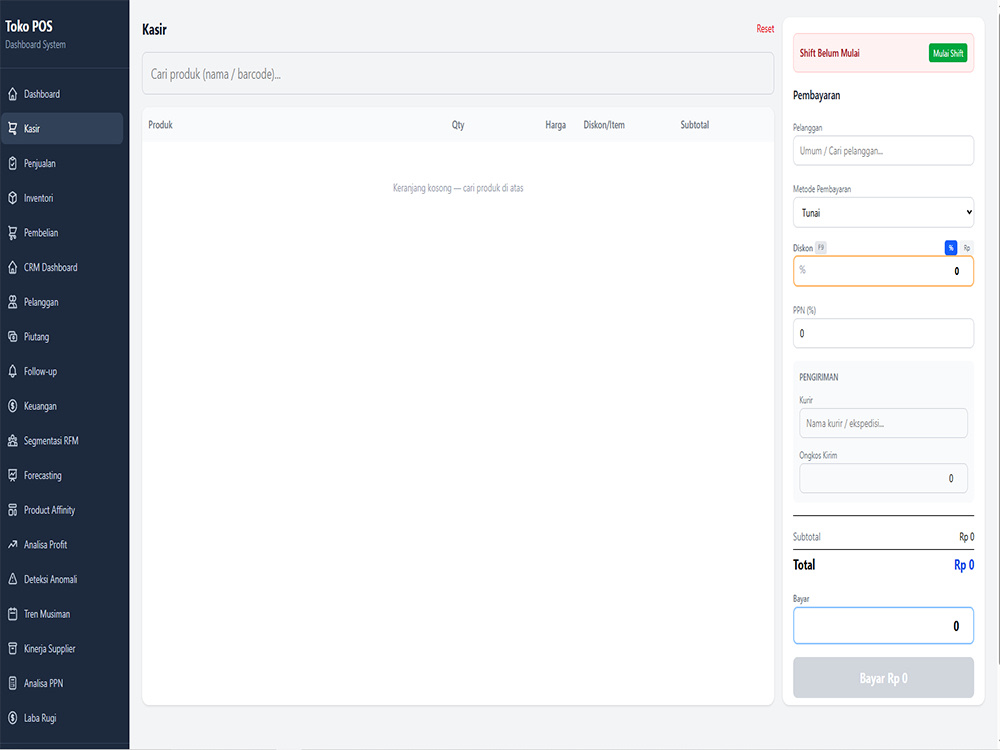Click the Toko POS title
Screen dimensions: 1000x750
tap(29, 27)
